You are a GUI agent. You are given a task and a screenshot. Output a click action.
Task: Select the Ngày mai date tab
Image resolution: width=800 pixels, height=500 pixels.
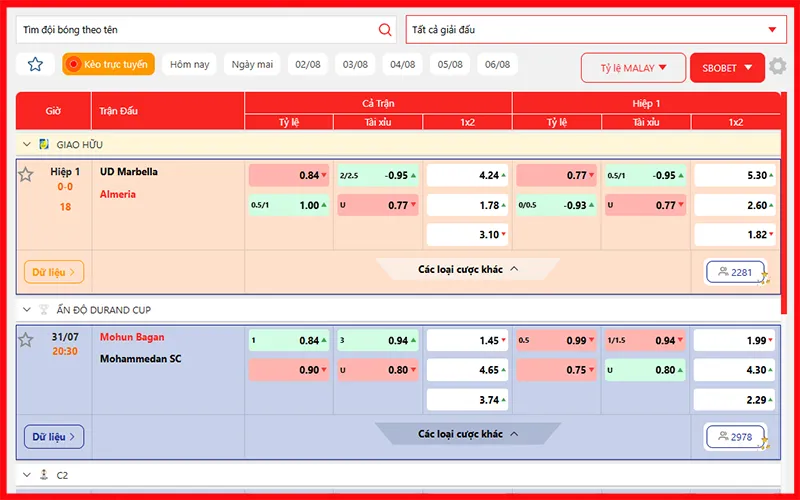coord(252,65)
